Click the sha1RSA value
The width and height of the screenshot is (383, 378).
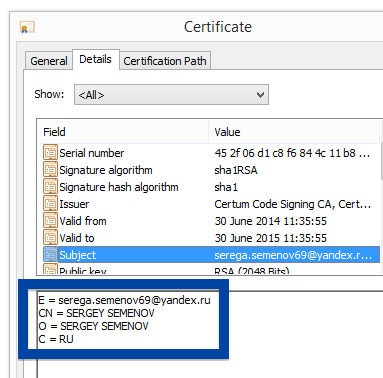pos(236,170)
